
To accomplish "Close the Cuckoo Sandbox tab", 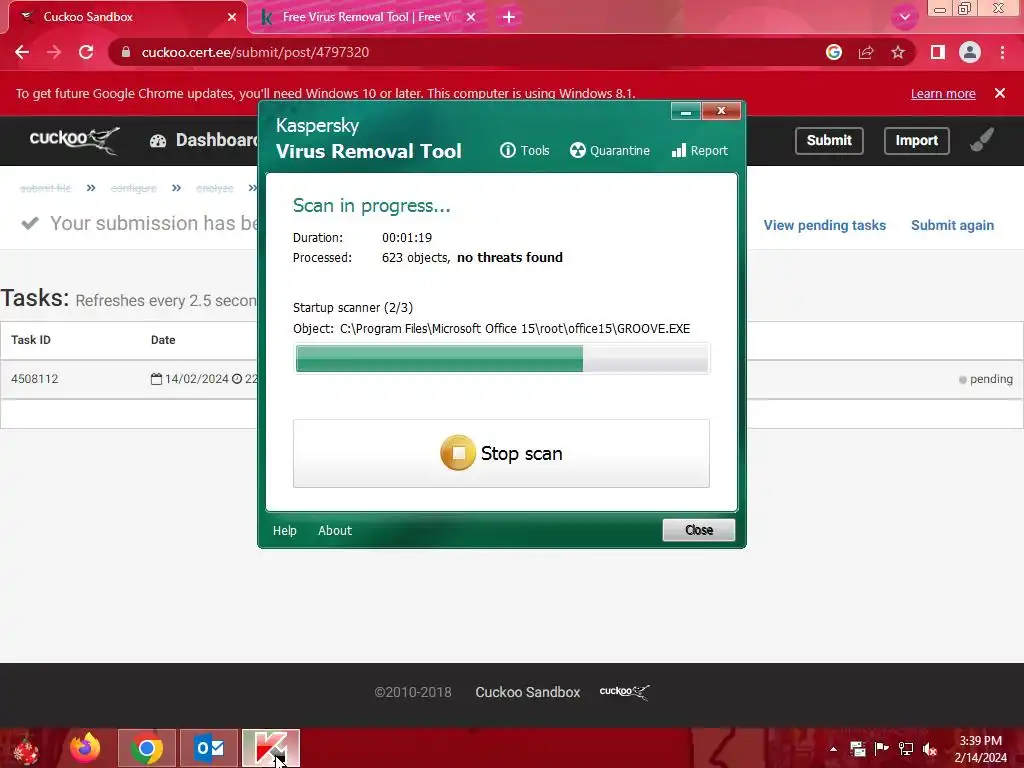I will pyautogui.click(x=232, y=17).
